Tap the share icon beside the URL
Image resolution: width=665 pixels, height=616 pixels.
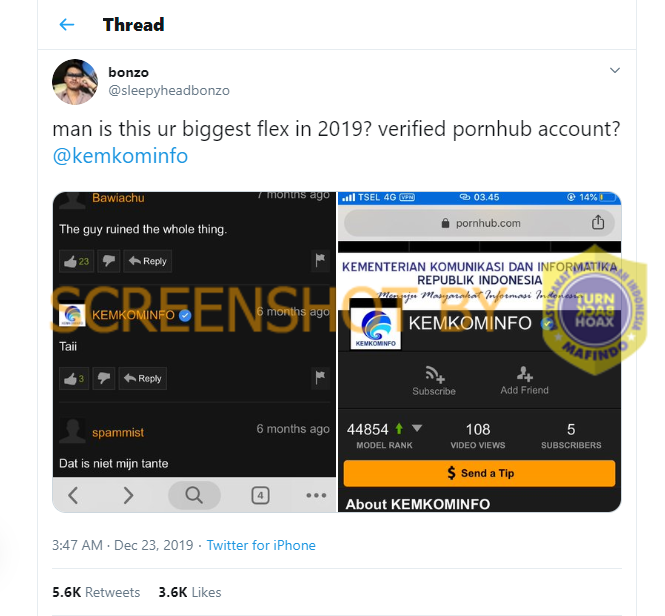[x=598, y=222]
